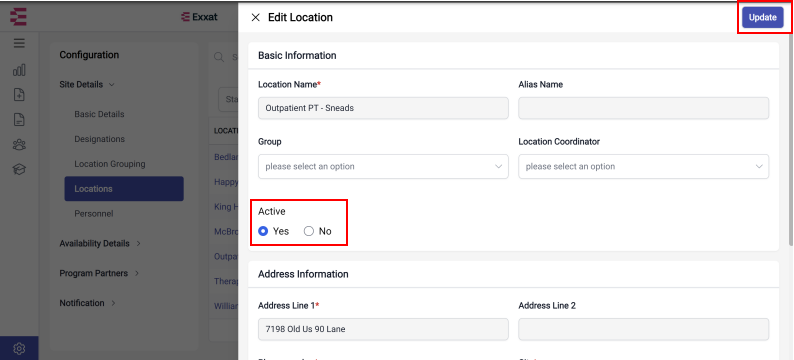Collapse the Site Details section
The image size is (794, 360).
87,85
